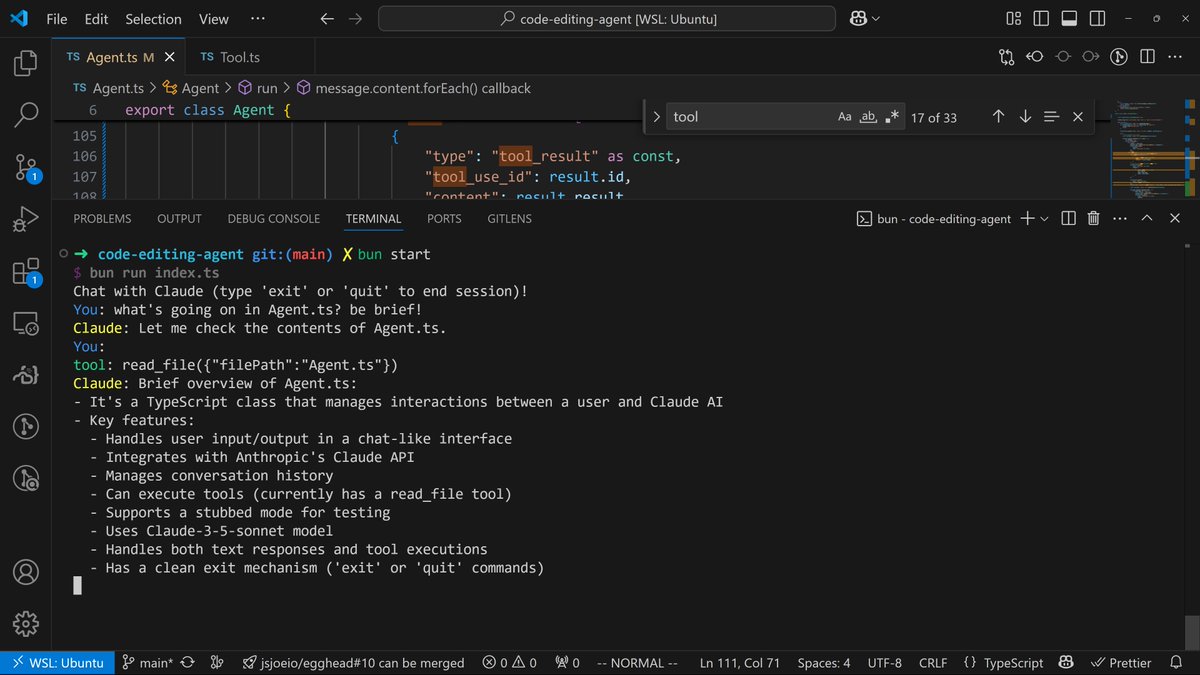
Task: Click the WSL: Ubuntu remote indicator
Action: (57, 662)
